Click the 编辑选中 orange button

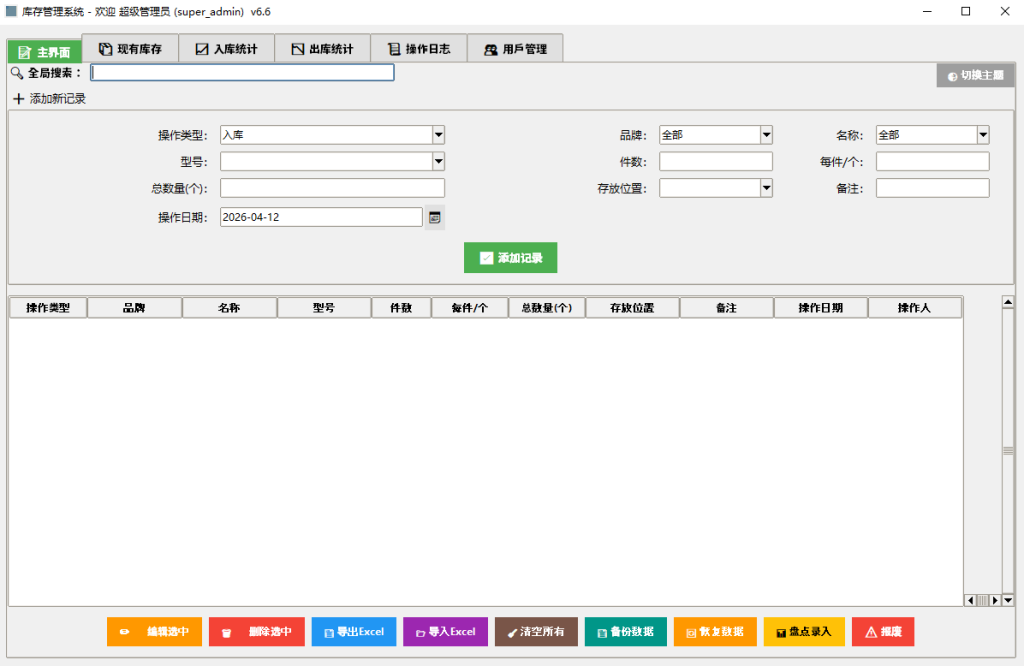(154, 631)
